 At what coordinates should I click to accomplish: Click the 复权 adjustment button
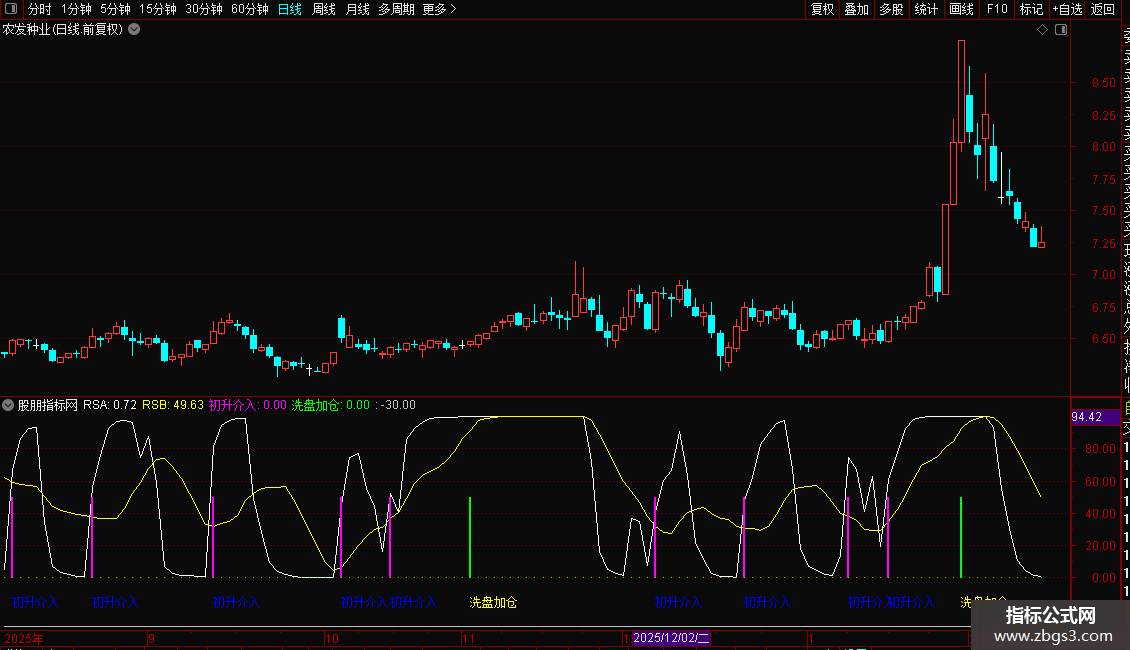tap(822, 9)
